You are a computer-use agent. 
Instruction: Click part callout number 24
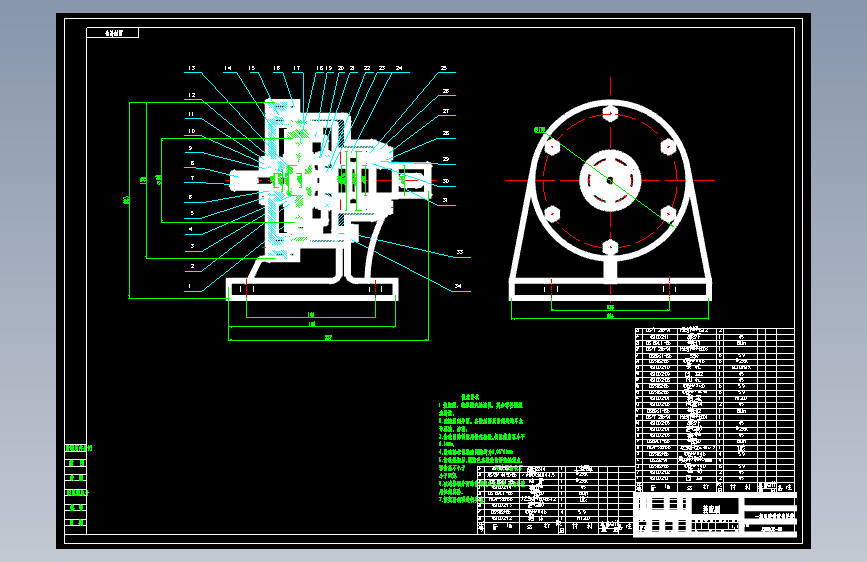(399, 68)
